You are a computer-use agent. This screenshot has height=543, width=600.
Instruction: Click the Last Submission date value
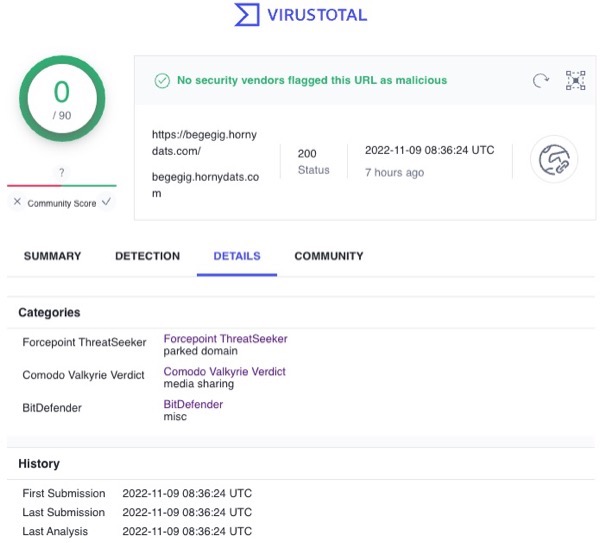(187, 512)
